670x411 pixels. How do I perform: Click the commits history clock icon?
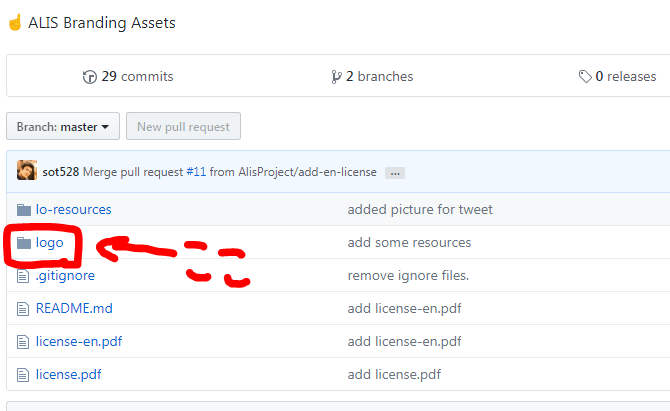(90, 77)
